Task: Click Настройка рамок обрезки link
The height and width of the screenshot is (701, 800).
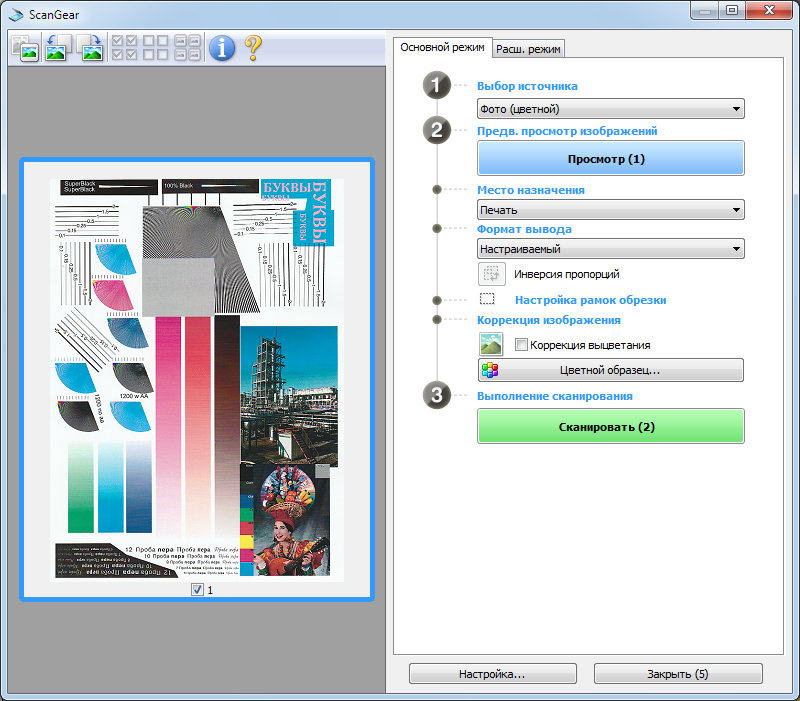Action: pos(590,300)
